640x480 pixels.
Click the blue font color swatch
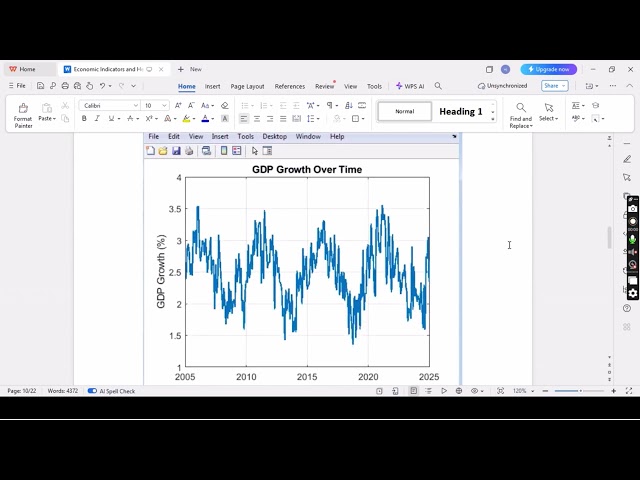(205, 119)
